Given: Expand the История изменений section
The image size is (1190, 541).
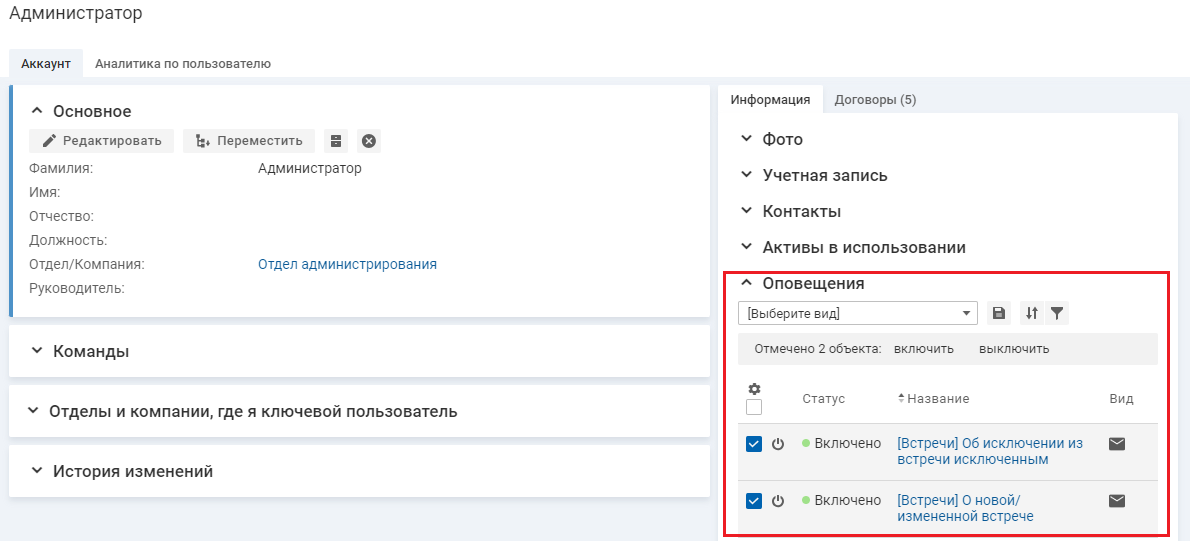Looking at the screenshot, I should 132,471.
